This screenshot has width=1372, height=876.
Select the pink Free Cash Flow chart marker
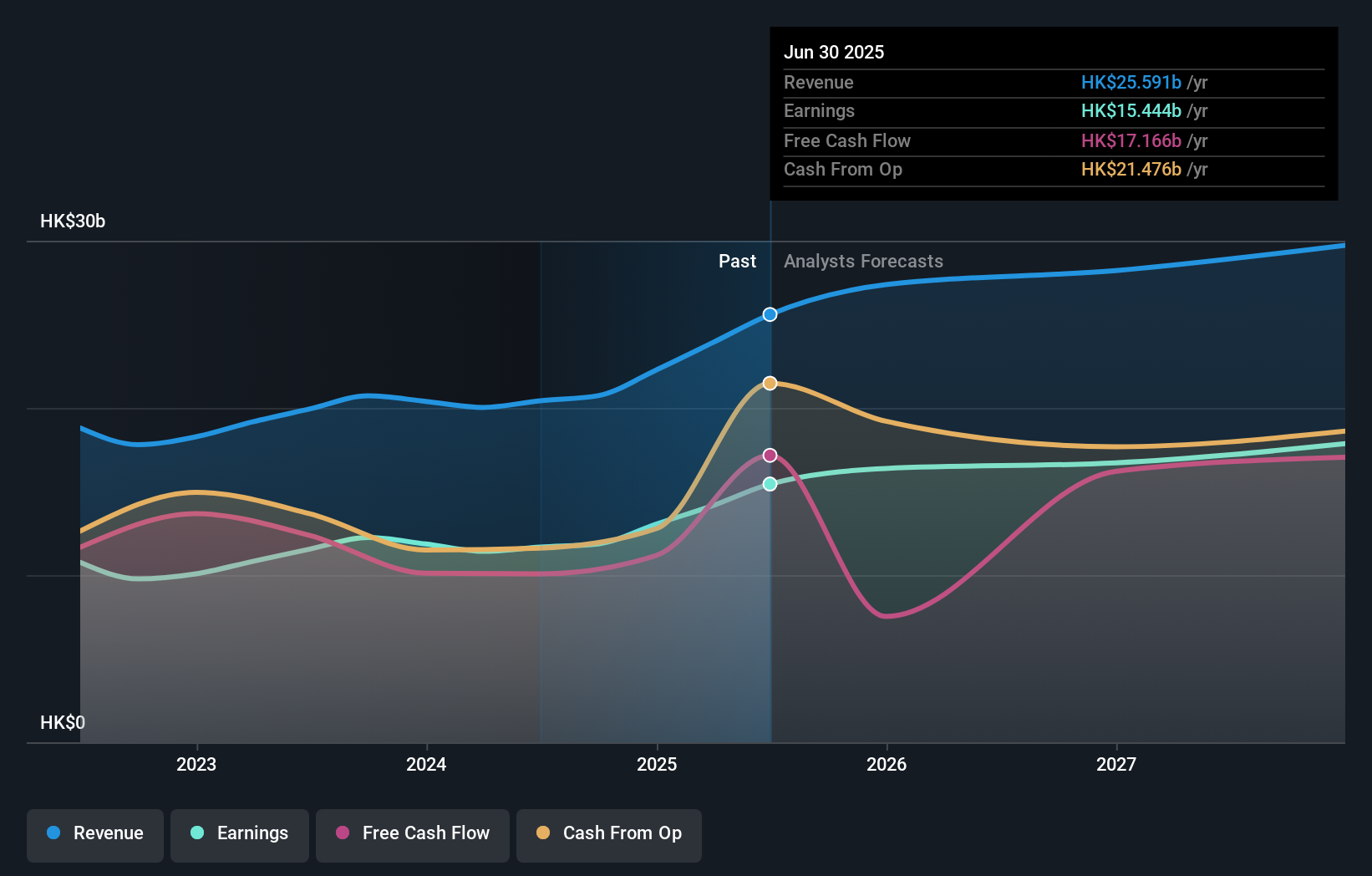click(770, 455)
